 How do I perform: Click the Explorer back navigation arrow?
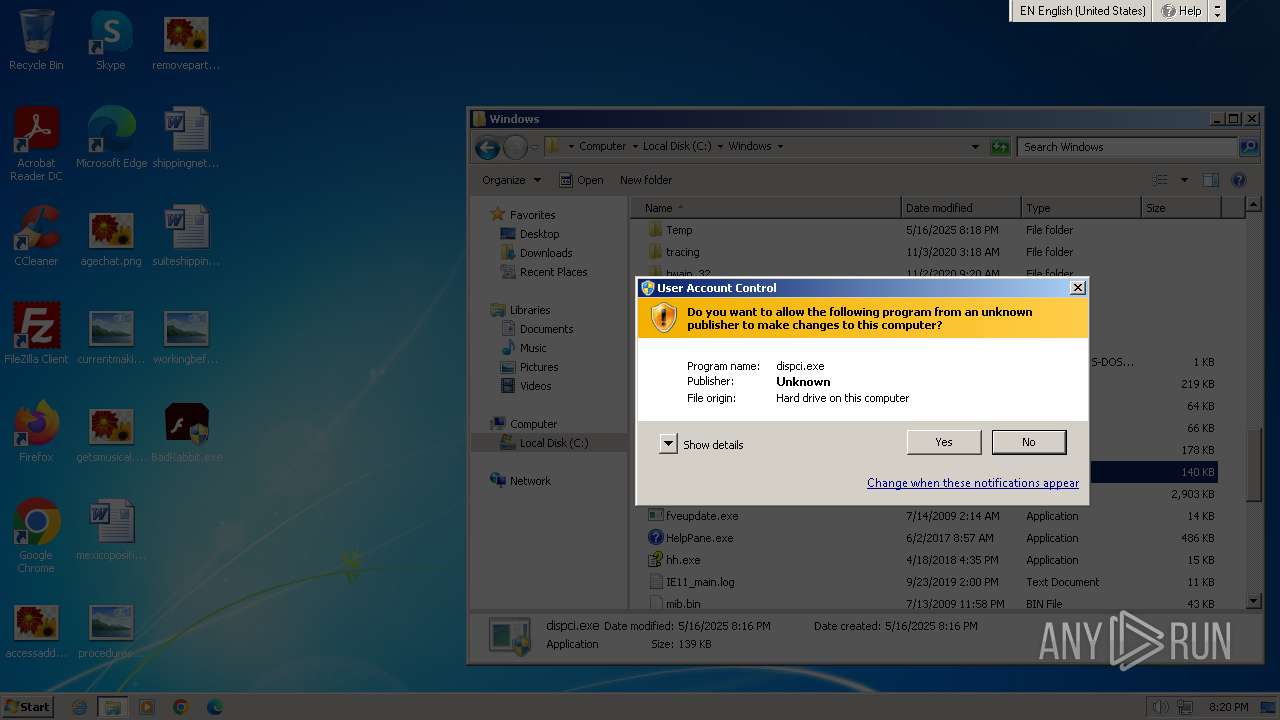[487, 148]
